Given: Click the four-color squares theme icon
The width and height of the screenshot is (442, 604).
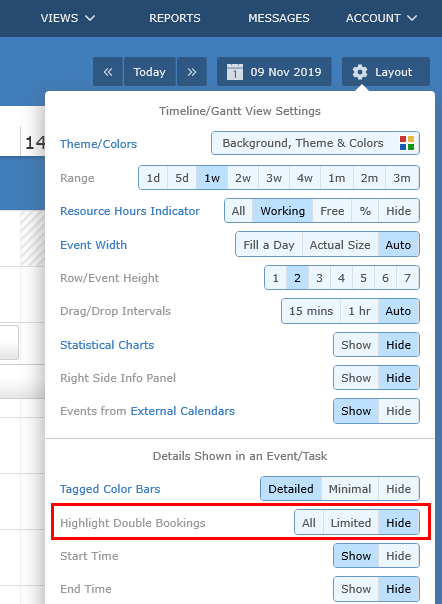Looking at the screenshot, I should pos(407,143).
